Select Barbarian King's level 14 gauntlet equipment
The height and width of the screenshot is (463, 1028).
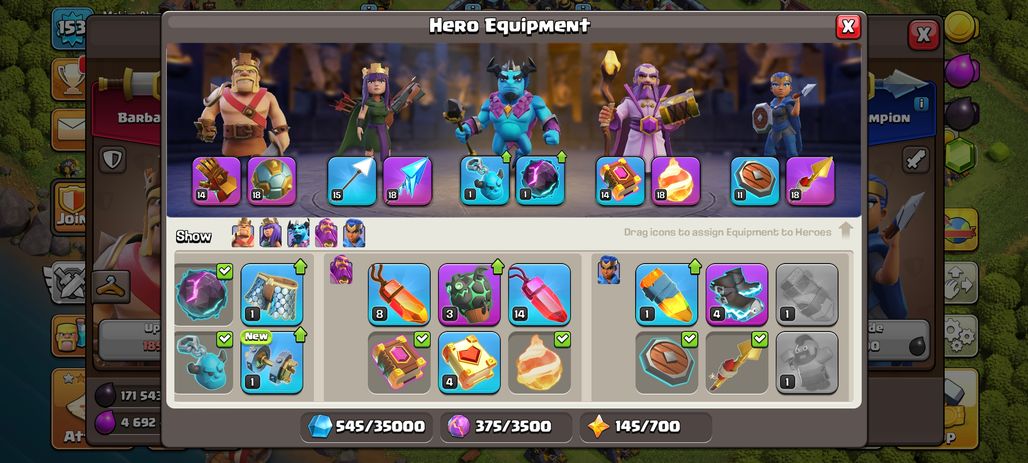click(x=216, y=181)
